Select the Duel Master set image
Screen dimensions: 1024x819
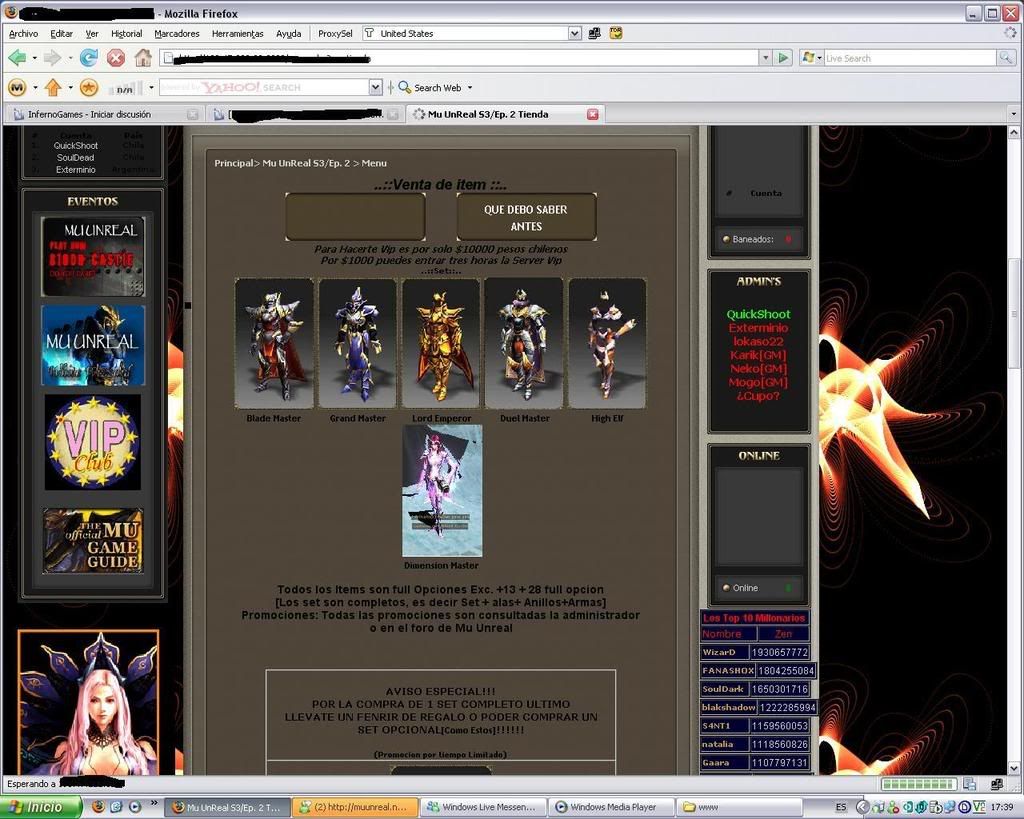tap(524, 344)
